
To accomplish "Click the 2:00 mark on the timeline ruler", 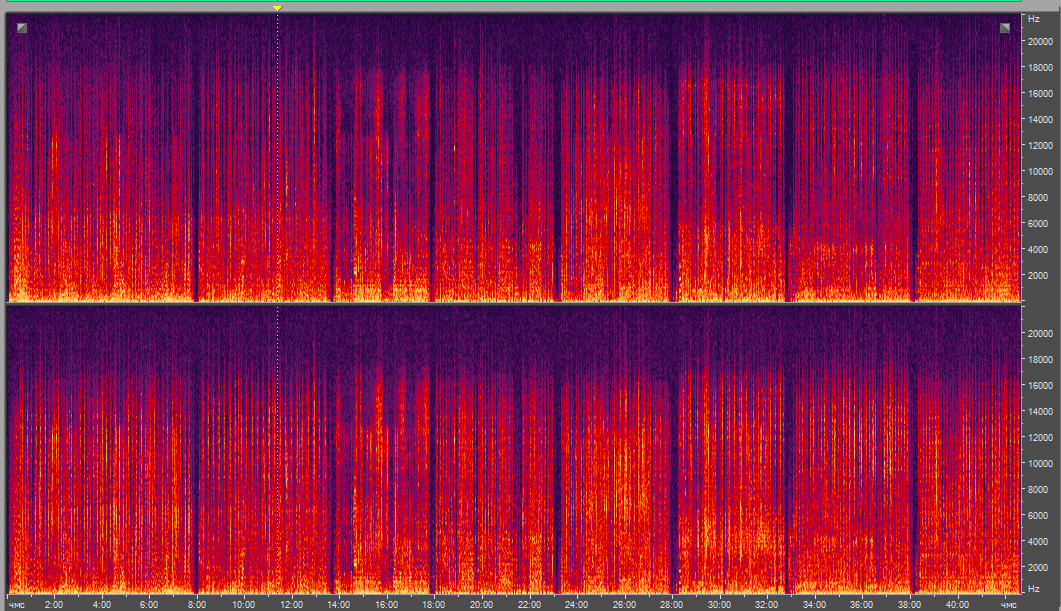I will (x=54, y=604).
